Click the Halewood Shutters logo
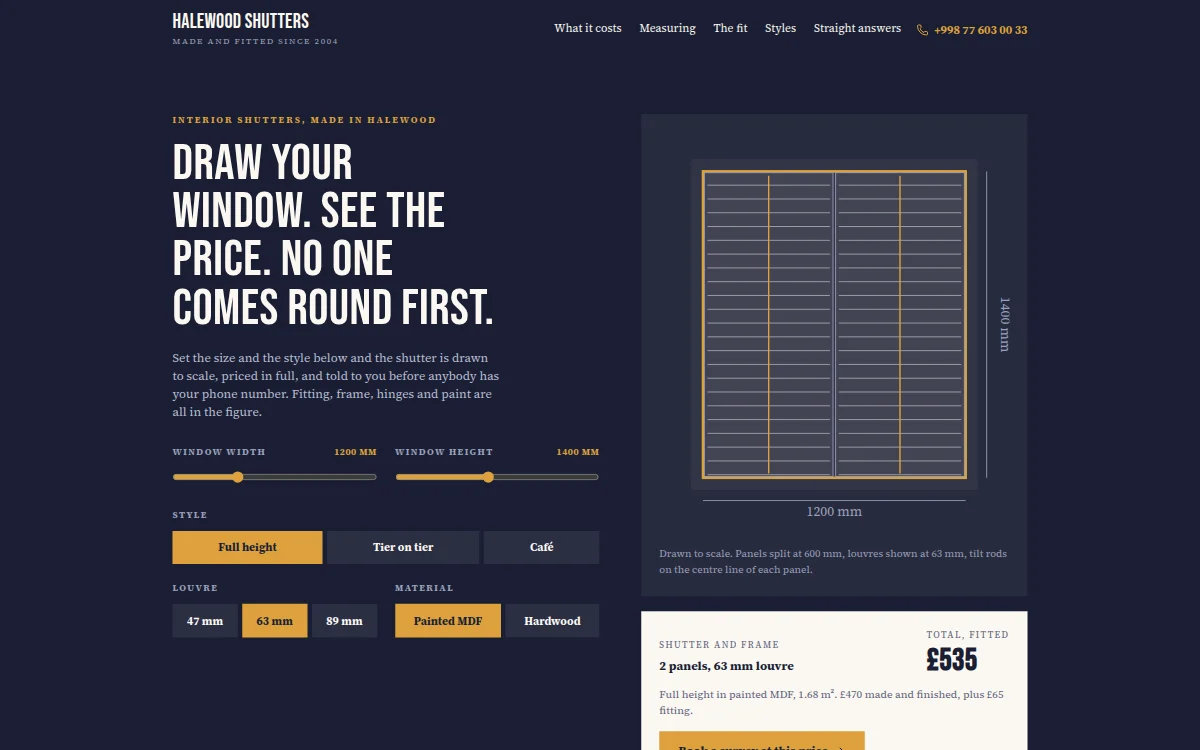The image size is (1200, 750). click(x=241, y=21)
